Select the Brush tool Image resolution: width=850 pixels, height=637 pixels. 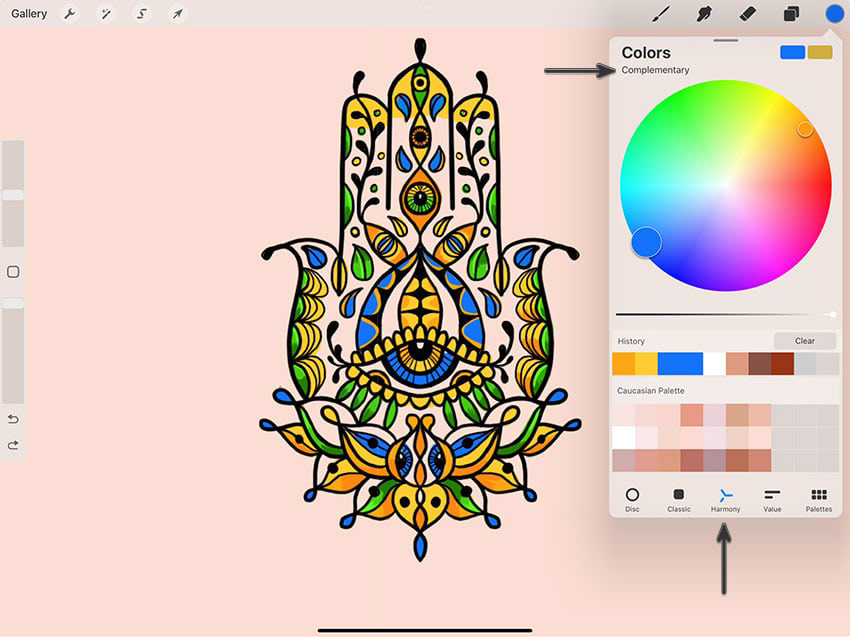660,14
